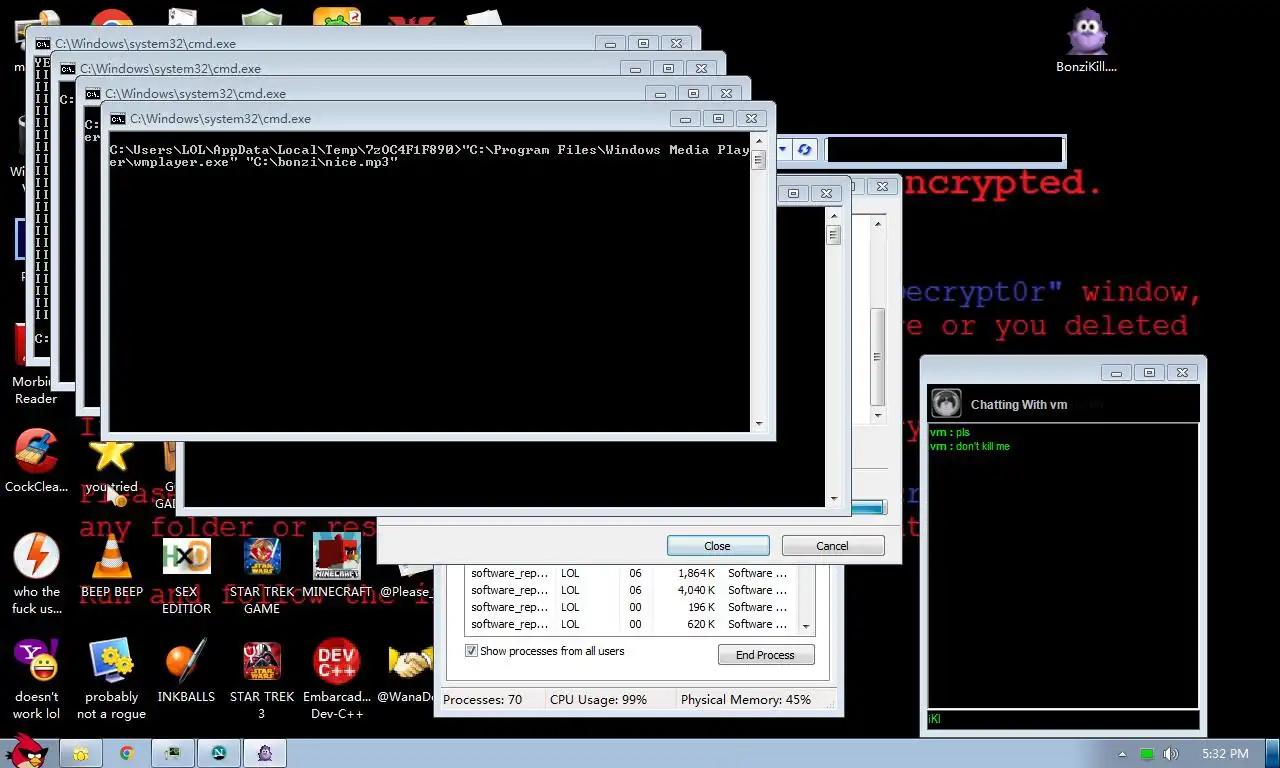The width and height of the screenshot is (1280, 768).
Task: Click the chat message input field
Action: coord(1063,719)
